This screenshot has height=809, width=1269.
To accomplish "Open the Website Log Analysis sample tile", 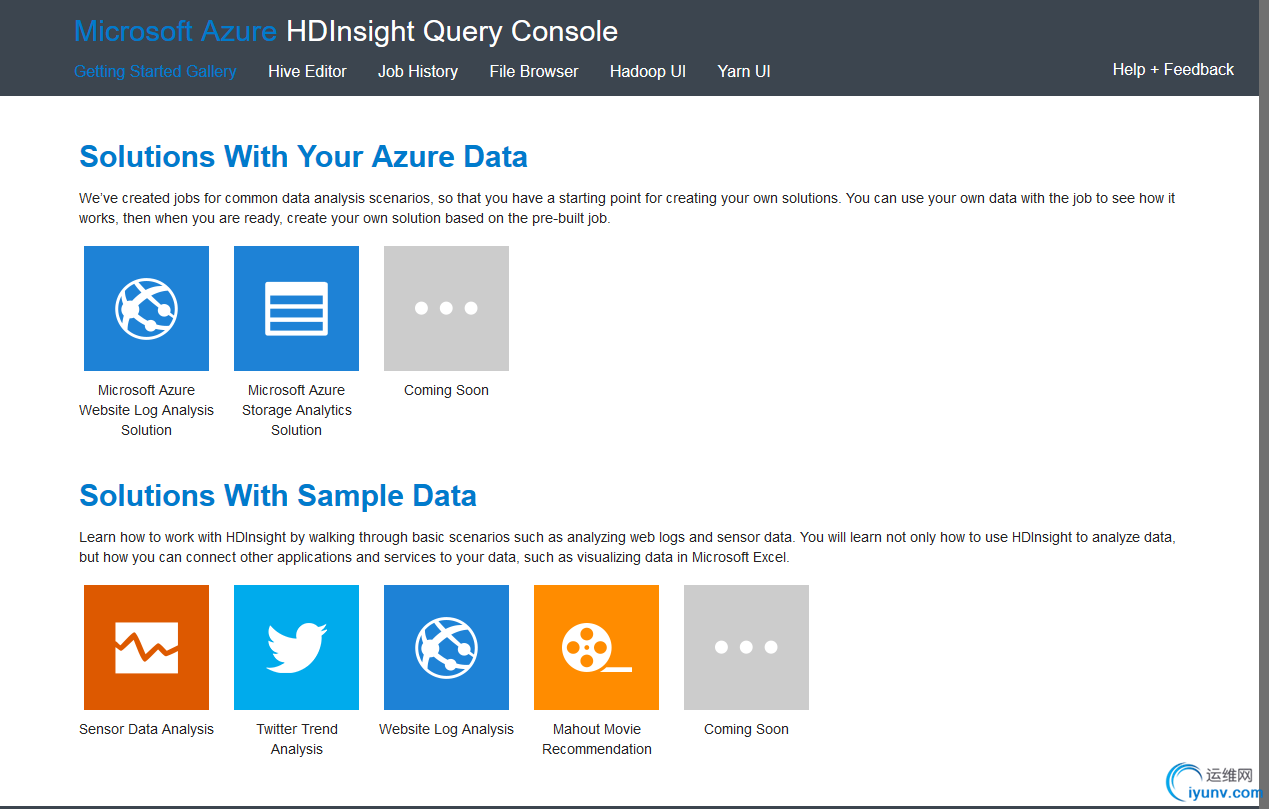I will tap(446, 647).
